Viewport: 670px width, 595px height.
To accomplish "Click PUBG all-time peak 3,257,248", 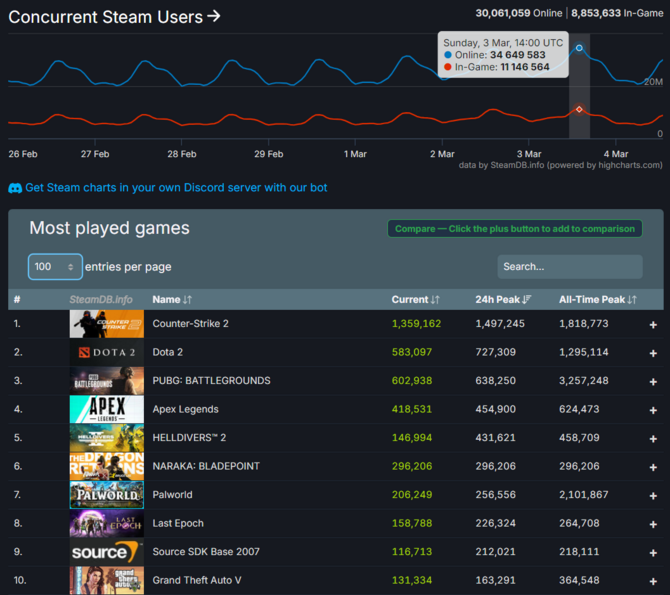I will click(584, 380).
